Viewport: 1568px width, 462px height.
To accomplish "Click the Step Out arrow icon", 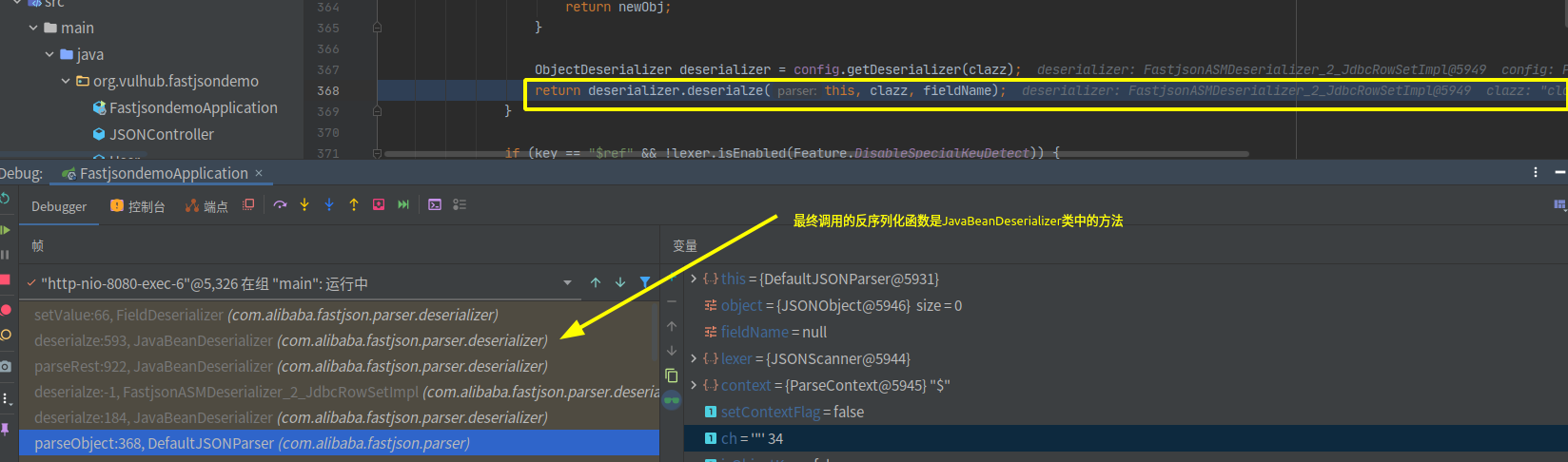I will [x=354, y=205].
